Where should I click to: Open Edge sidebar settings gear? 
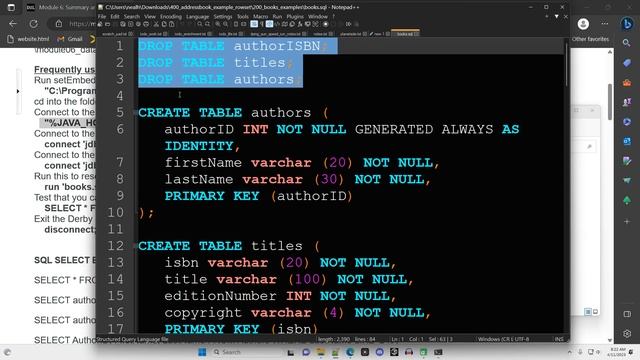(627, 334)
